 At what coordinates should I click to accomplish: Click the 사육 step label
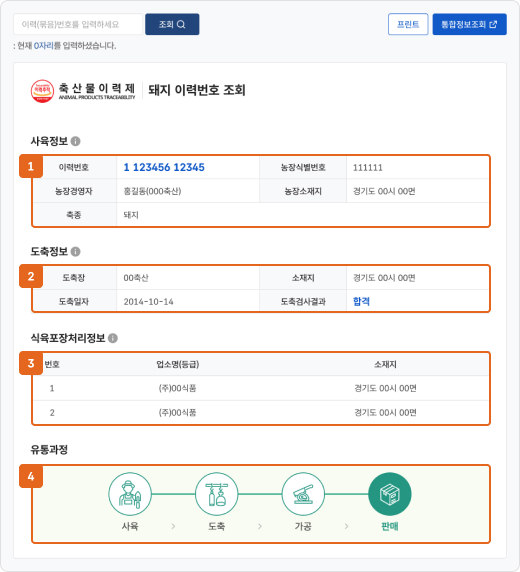coord(130,526)
